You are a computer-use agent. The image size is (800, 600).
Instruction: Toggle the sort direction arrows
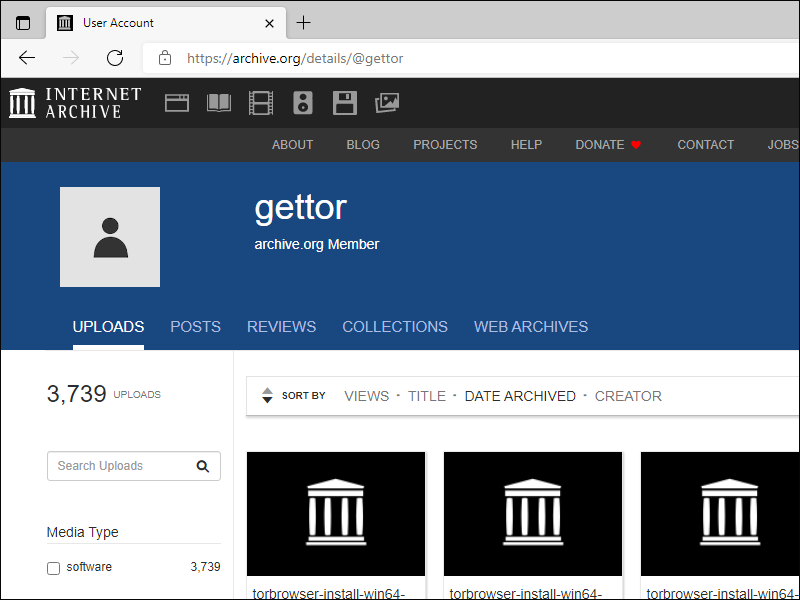[267, 396]
